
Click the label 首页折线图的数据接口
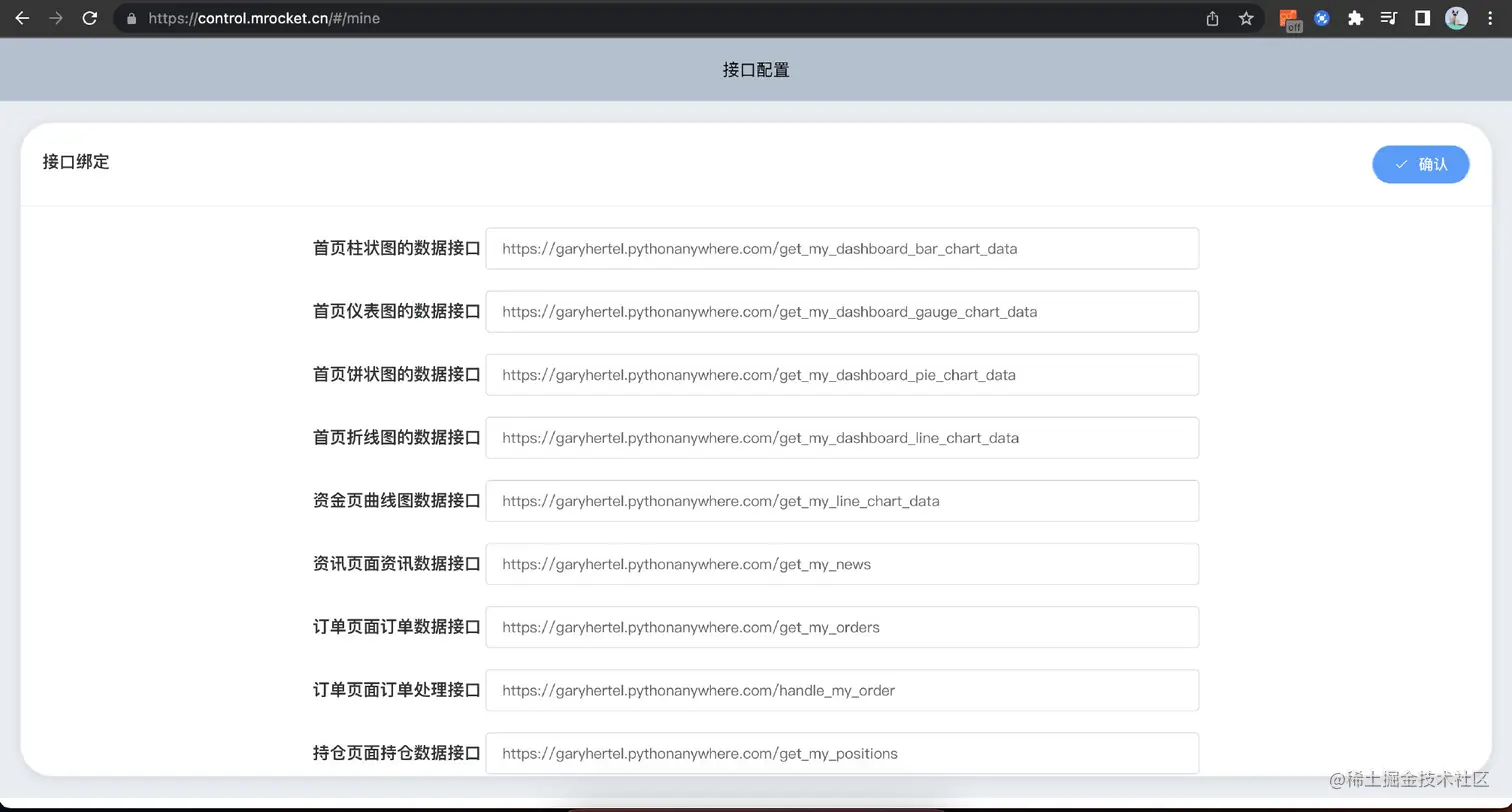tap(397, 437)
